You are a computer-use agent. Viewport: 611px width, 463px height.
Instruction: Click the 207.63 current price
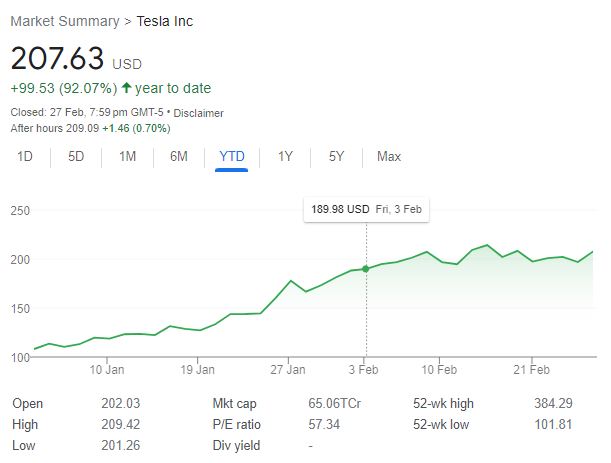click(57, 58)
